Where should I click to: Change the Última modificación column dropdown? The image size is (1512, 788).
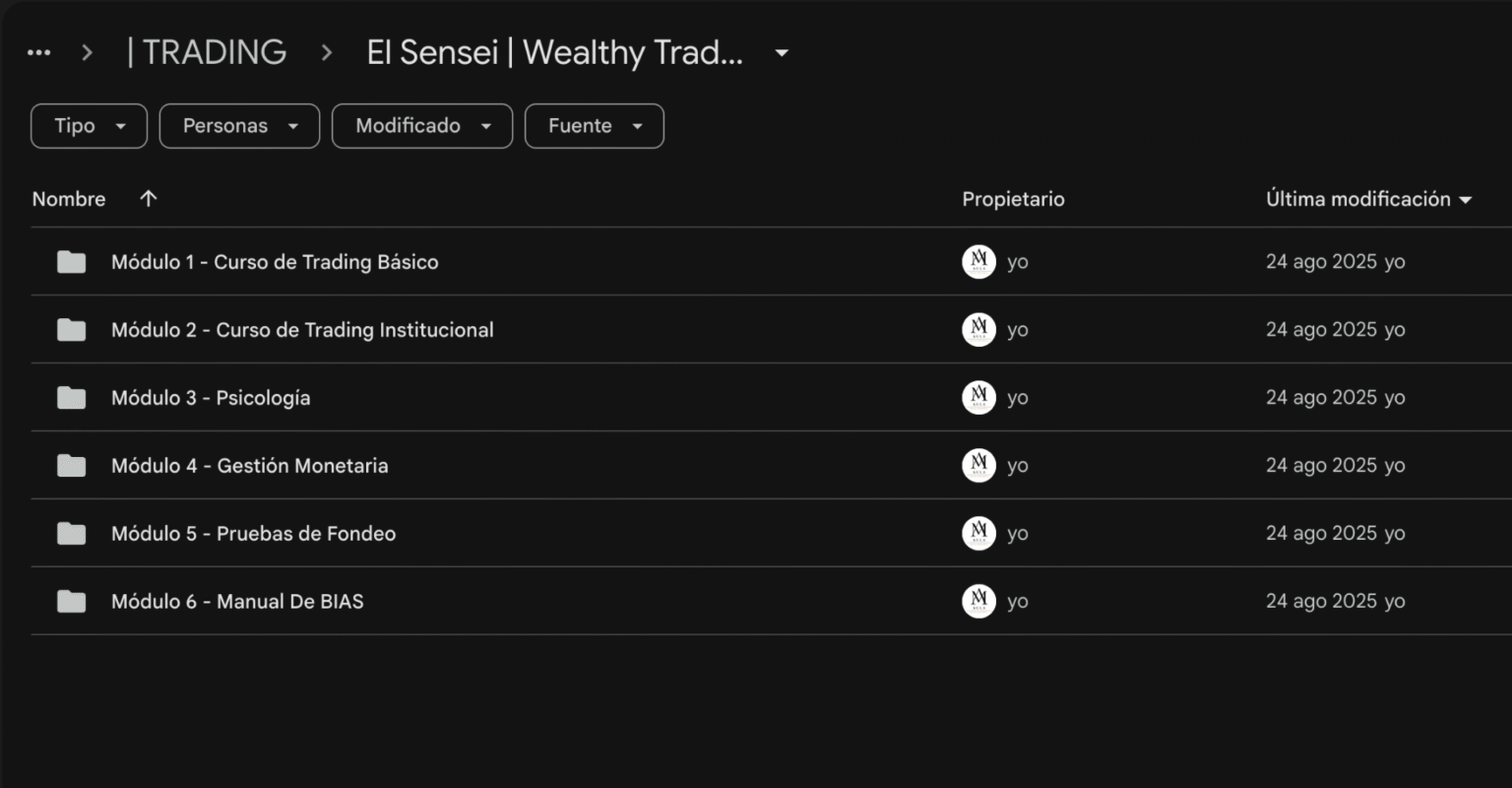click(1466, 200)
